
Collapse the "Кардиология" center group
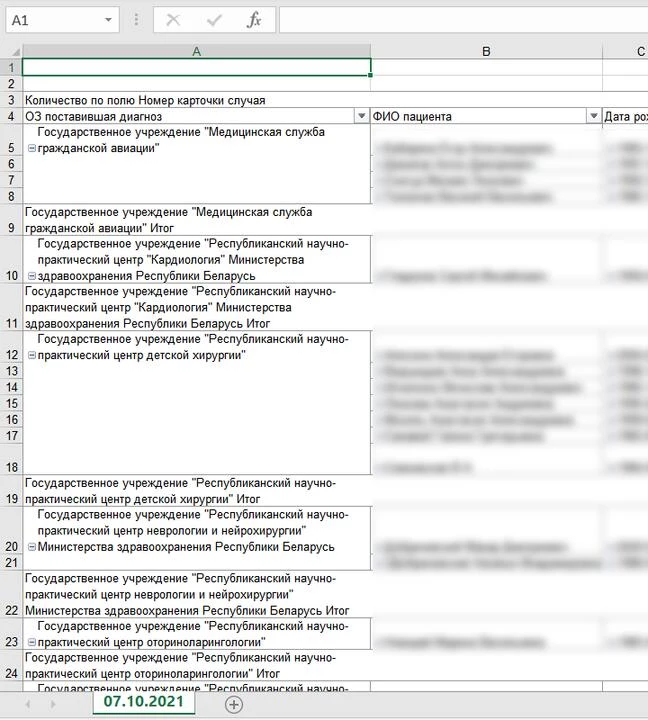[x=32, y=276]
